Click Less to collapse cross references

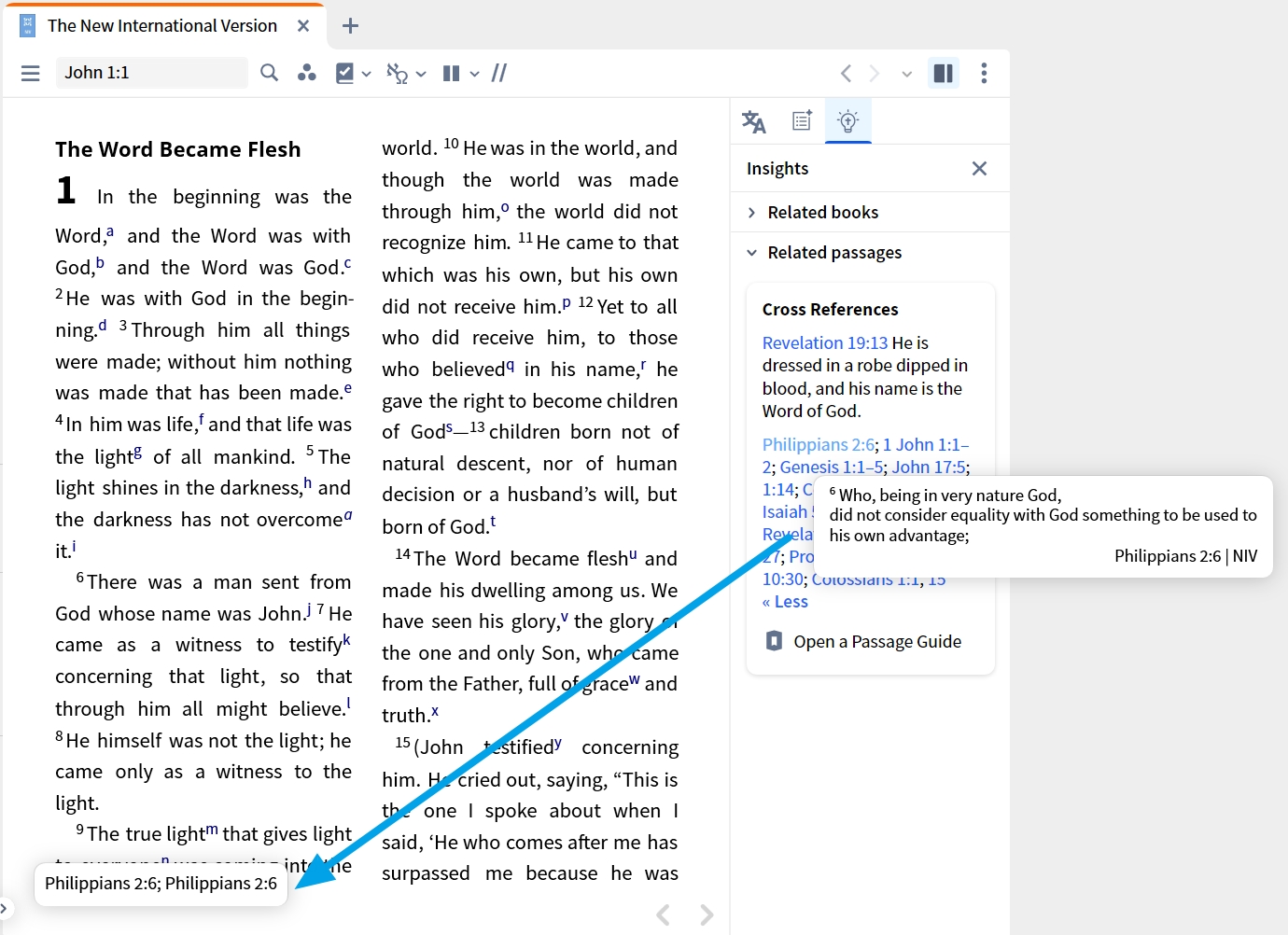[785, 601]
